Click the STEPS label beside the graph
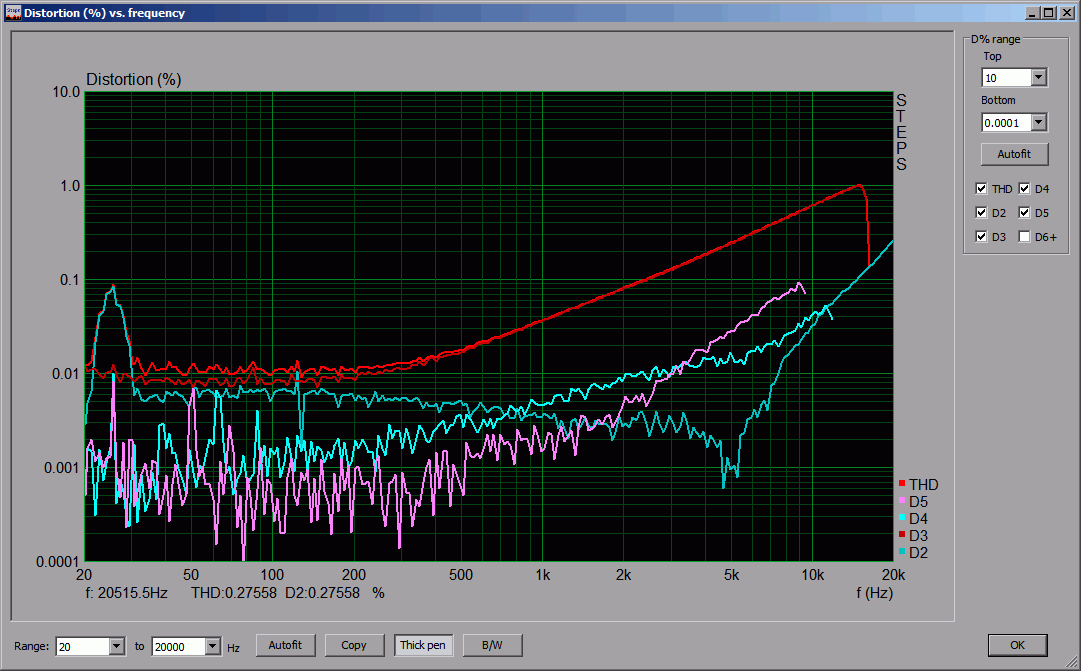Viewport: 1081px width, 671px height. pyautogui.click(x=901, y=132)
